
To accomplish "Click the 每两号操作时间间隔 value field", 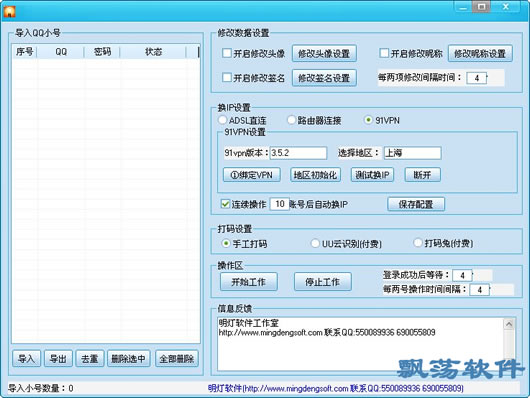I will click(x=479, y=289).
